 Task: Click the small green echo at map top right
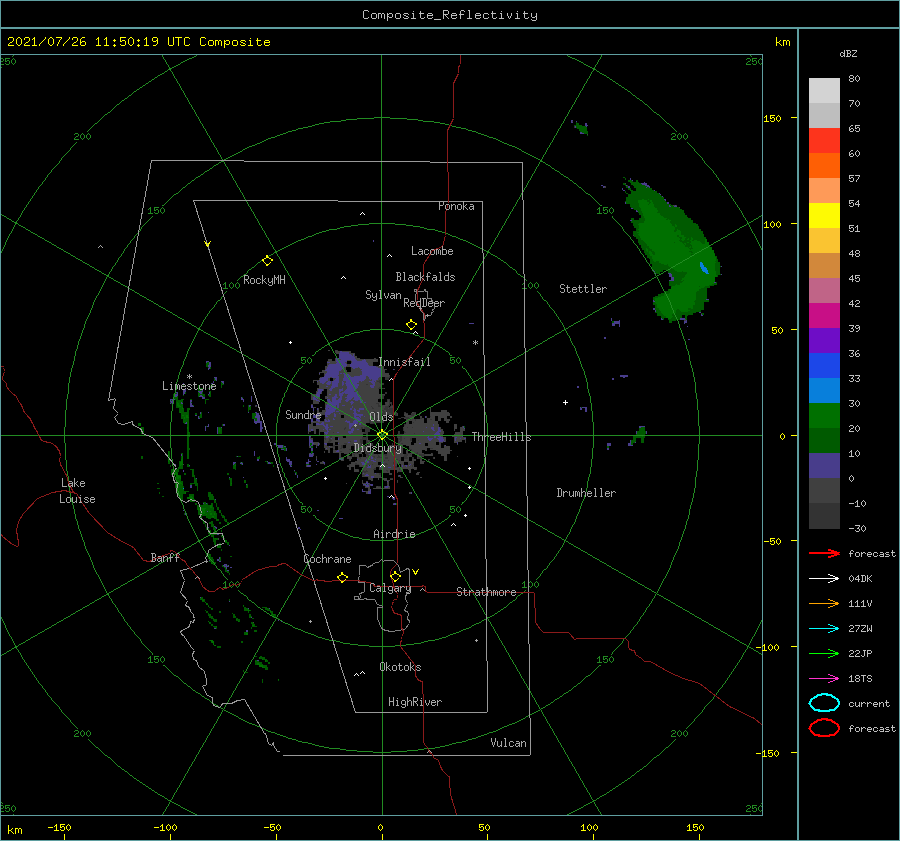pos(581,128)
